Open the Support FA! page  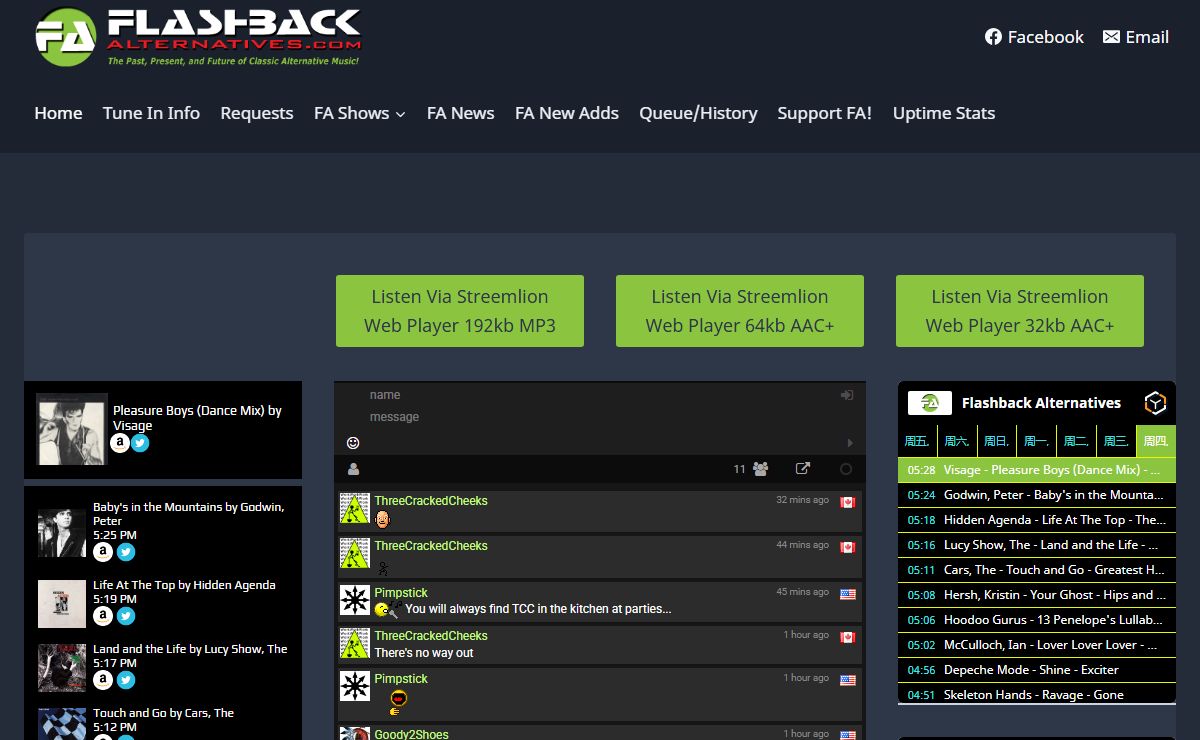[825, 113]
